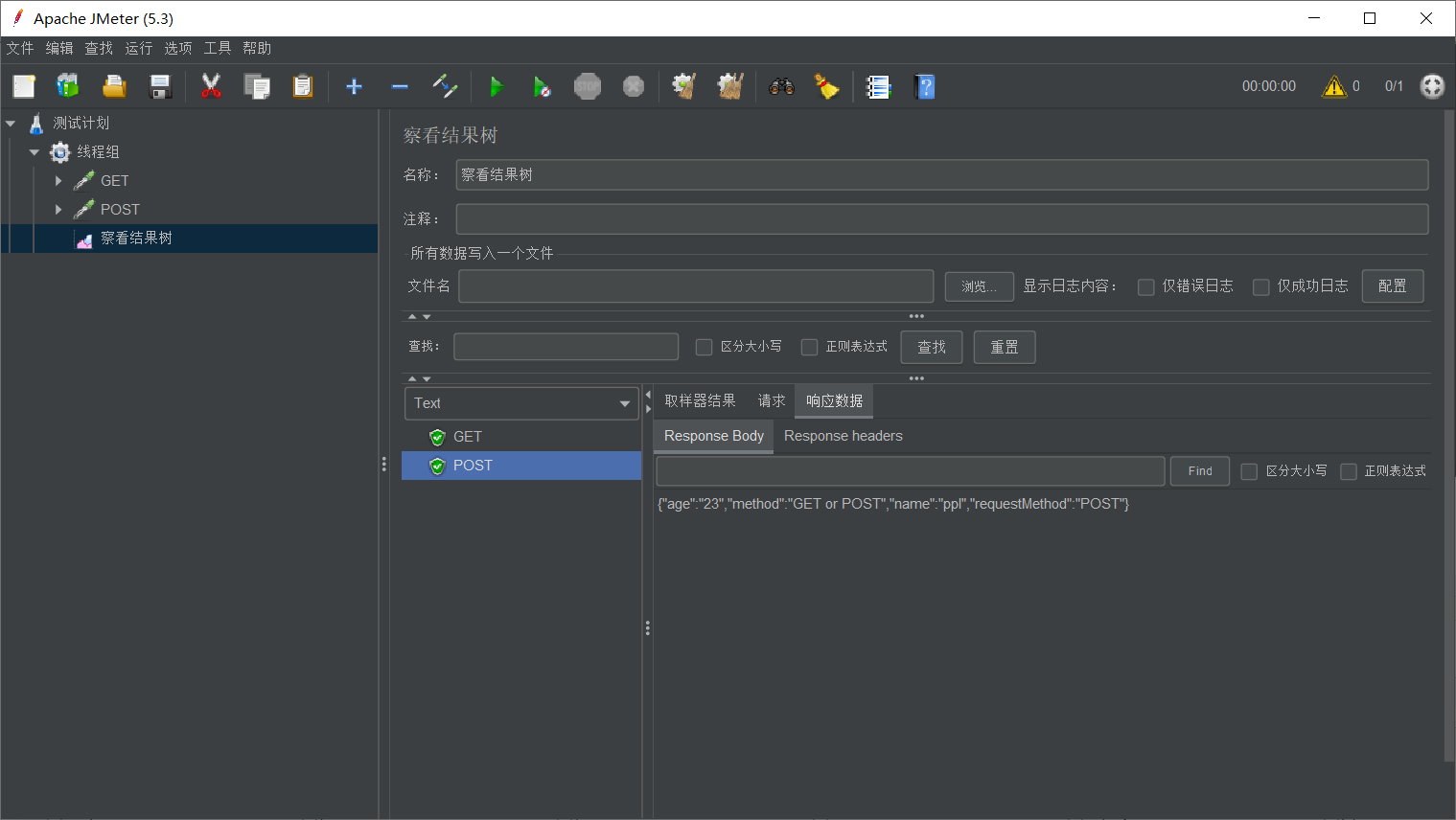
Task: Reset search with the yellow brush icon
Action: click(x=827, y=86)
